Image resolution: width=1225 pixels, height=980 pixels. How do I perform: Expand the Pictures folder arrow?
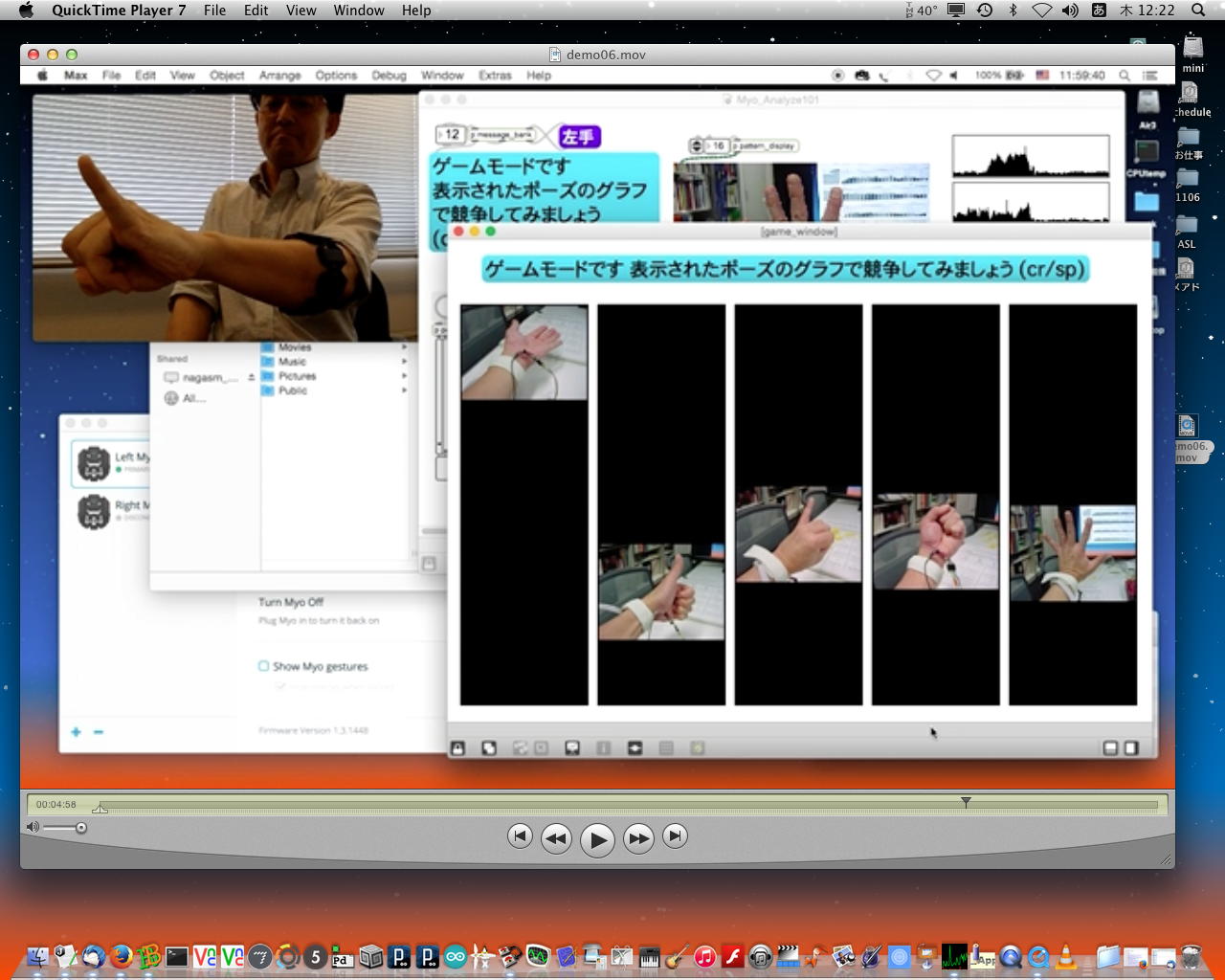pos(404,376)
